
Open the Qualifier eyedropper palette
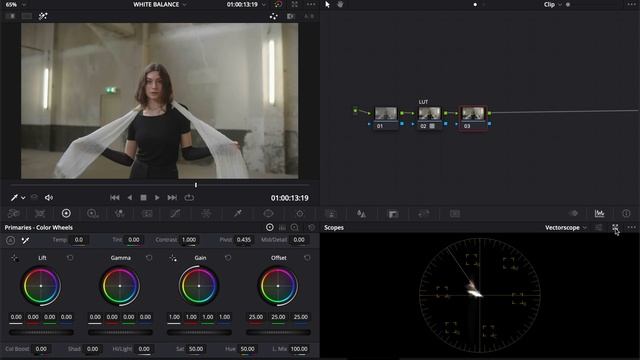tap(238, 213)
